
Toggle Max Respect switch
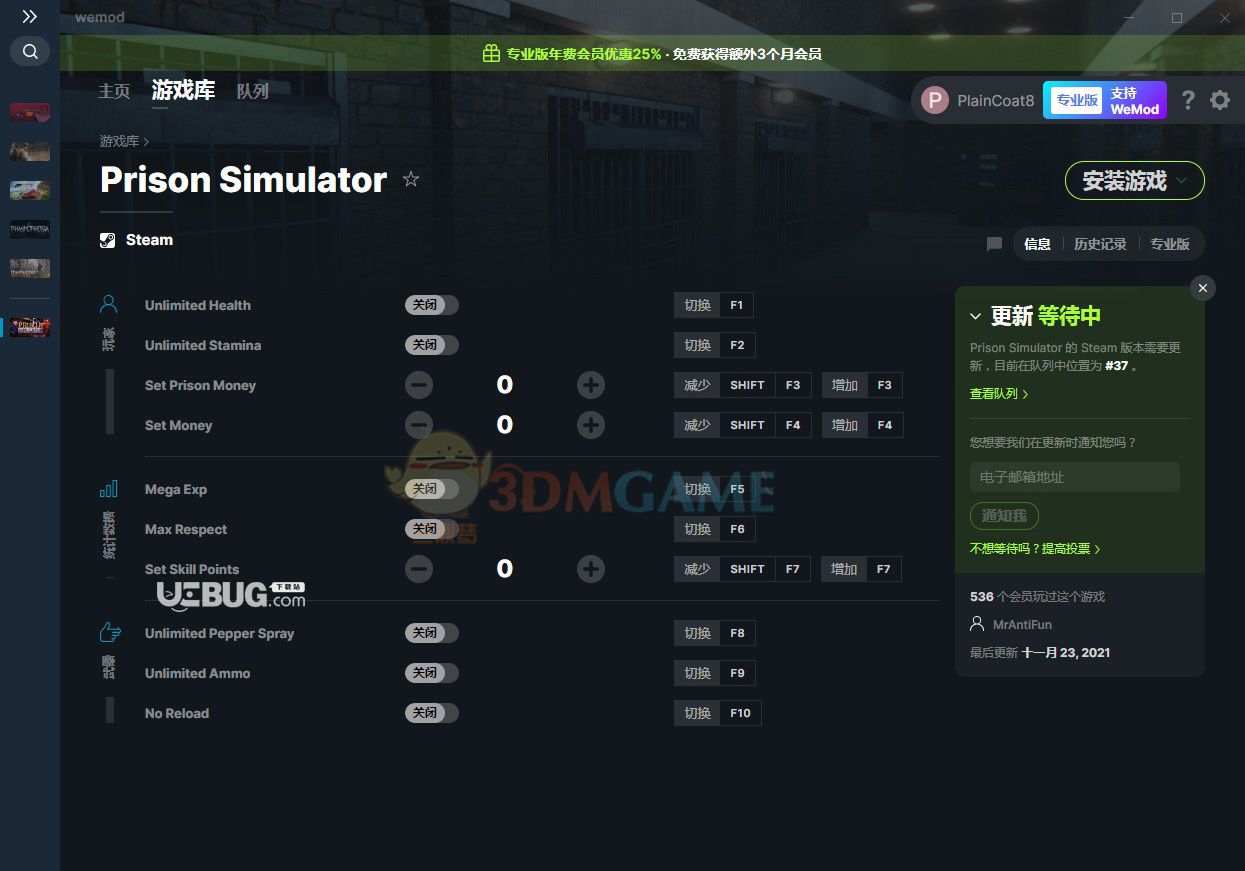(x=432, y=529)
